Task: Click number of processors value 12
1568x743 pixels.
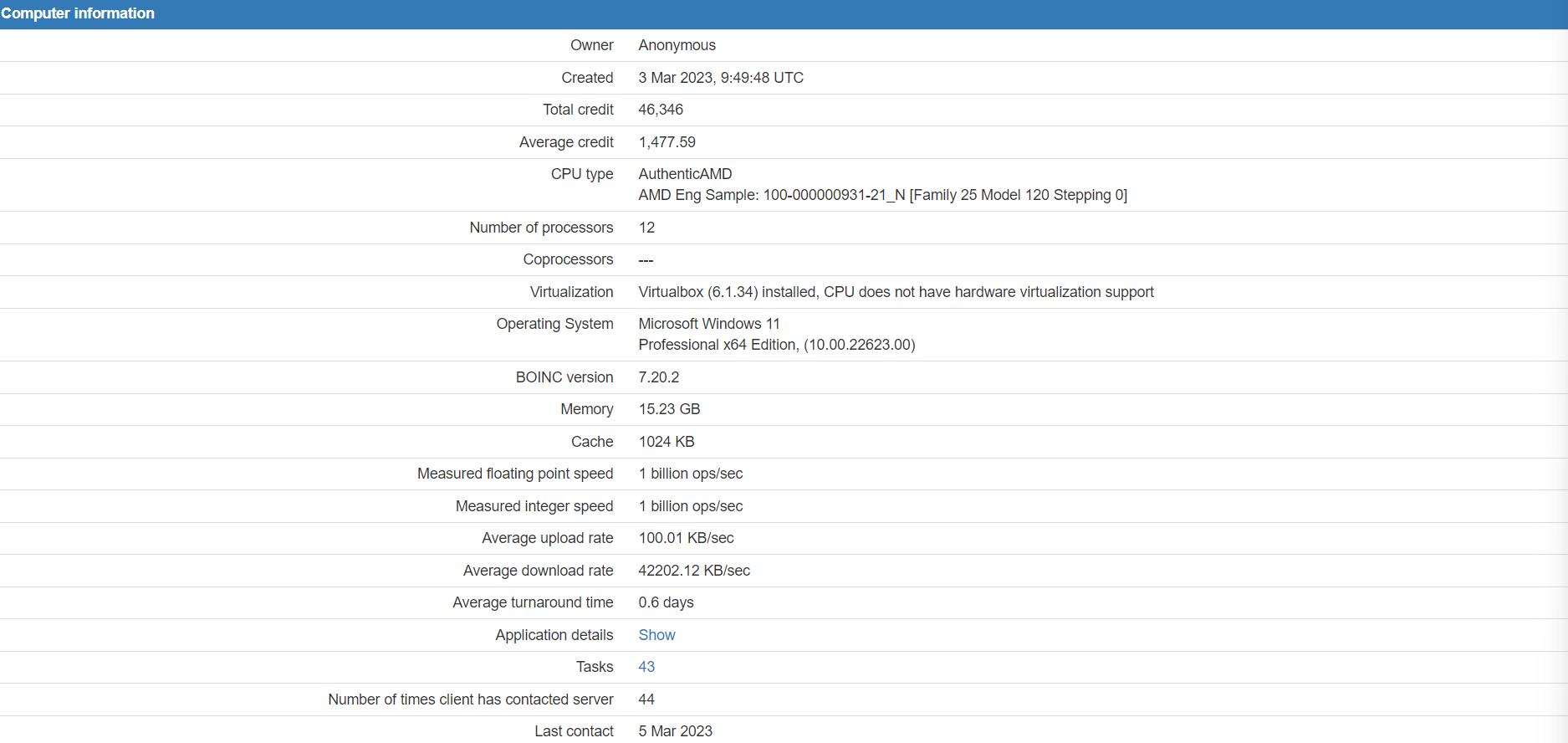Action: tap(646, 228)
